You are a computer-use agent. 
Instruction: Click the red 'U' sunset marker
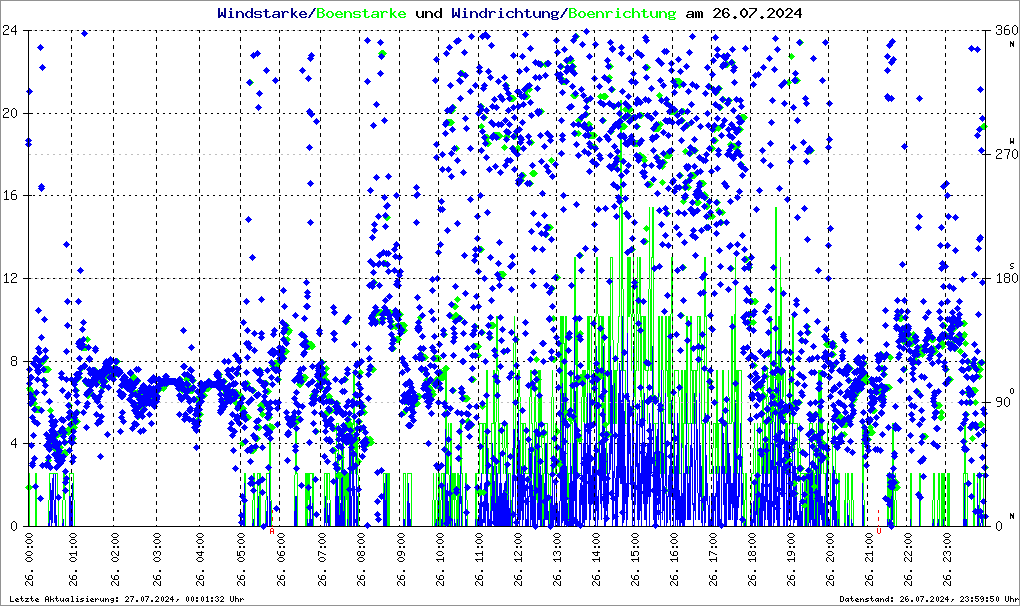[879, 531]
